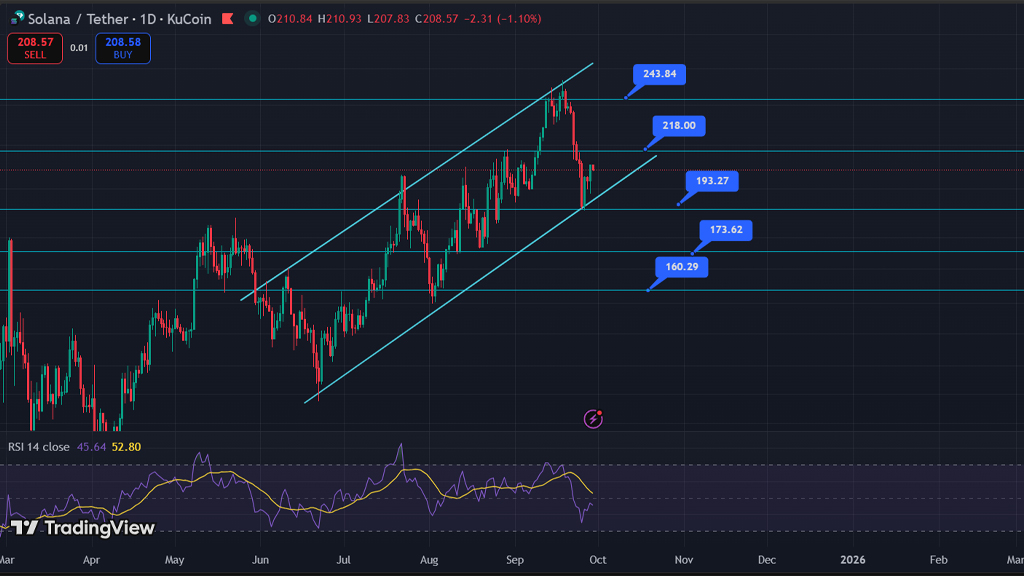Click the green market status circle

coord(252,18)
